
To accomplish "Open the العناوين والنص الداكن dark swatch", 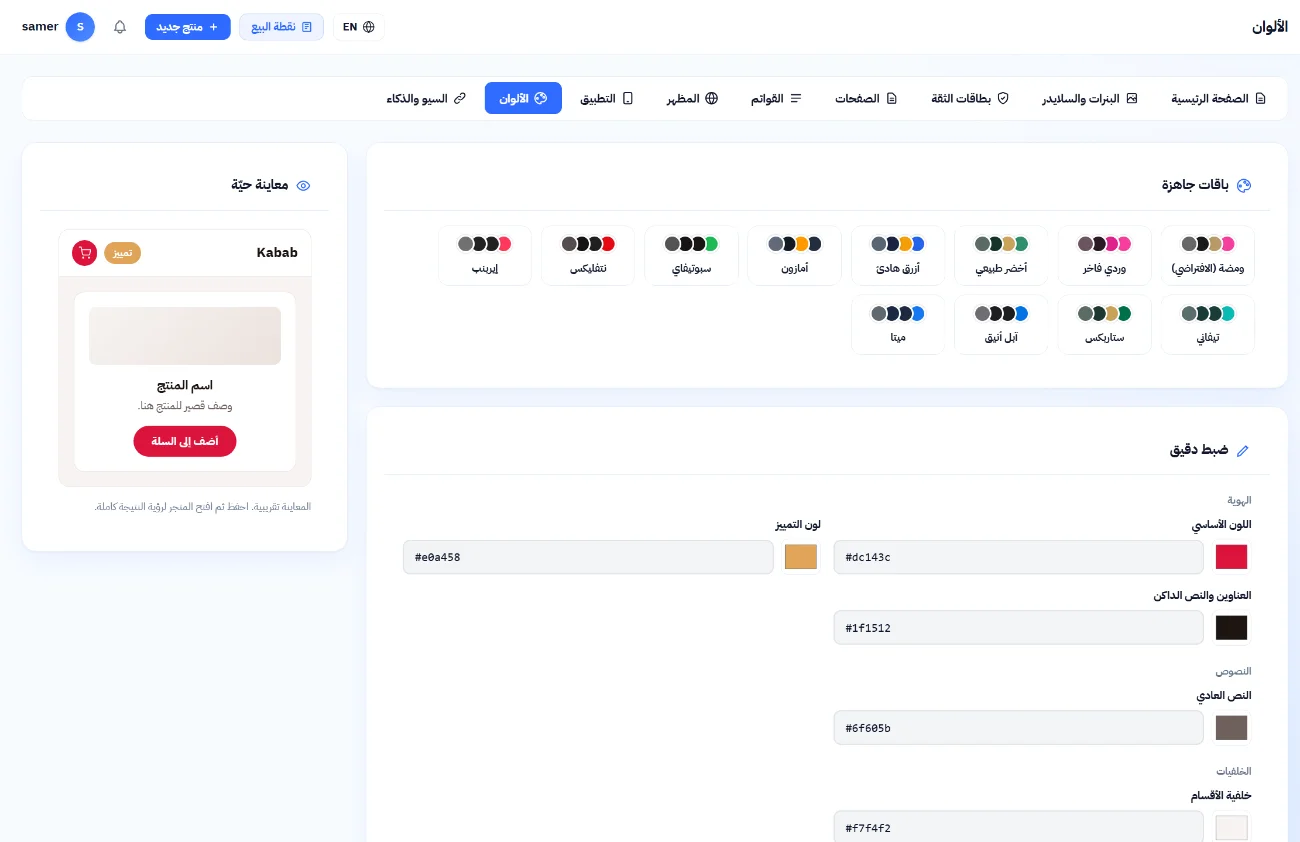I will [1231, 628].
